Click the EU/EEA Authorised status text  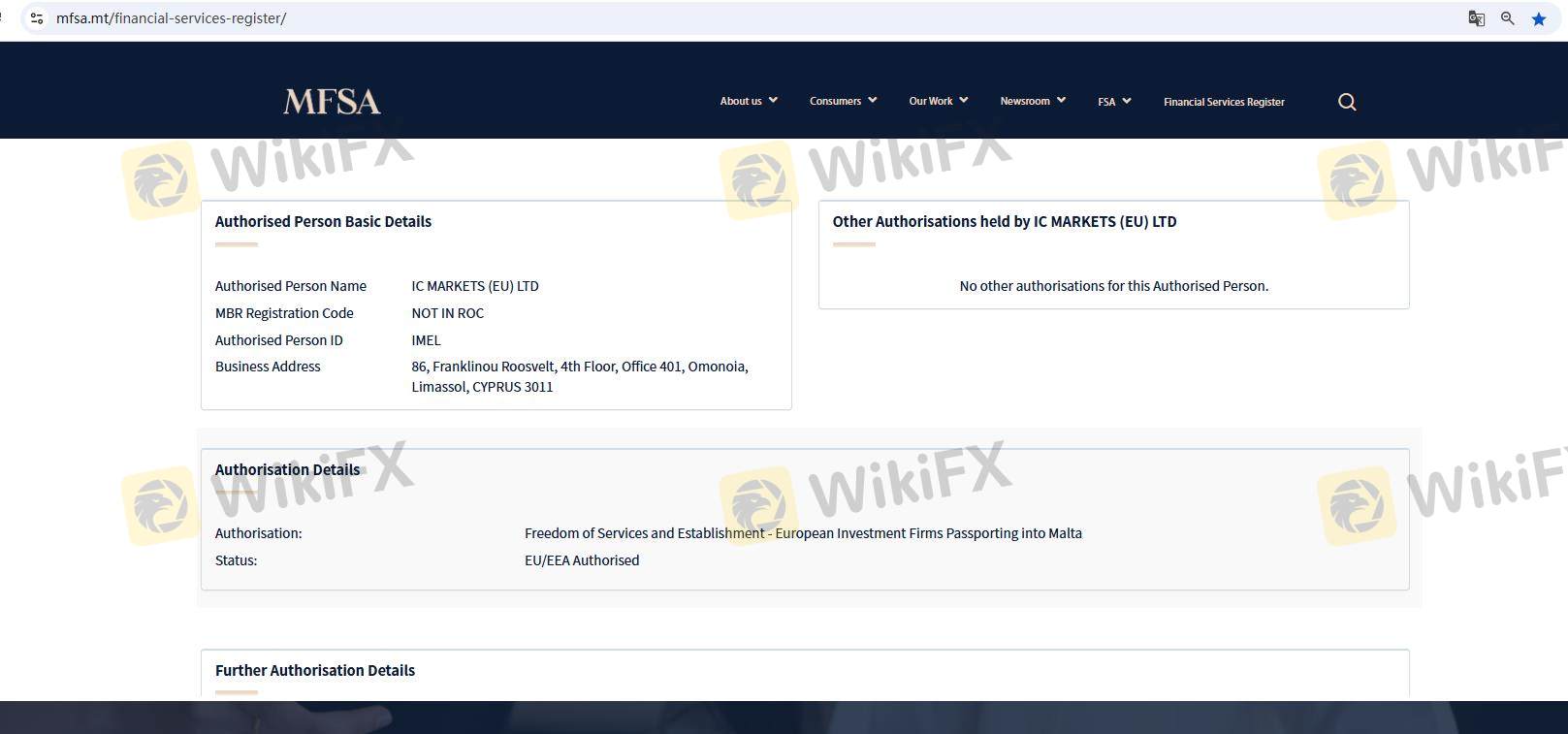582,560
